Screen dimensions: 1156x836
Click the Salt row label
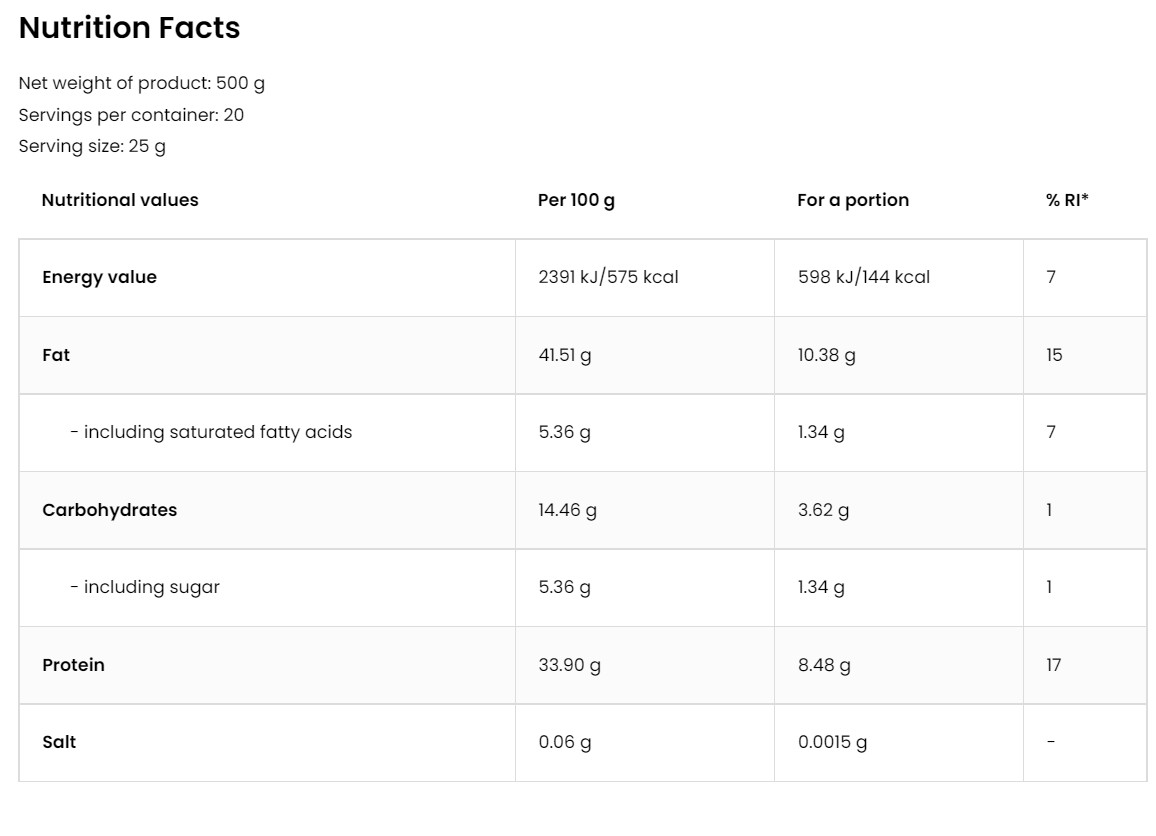pos(59,742)
